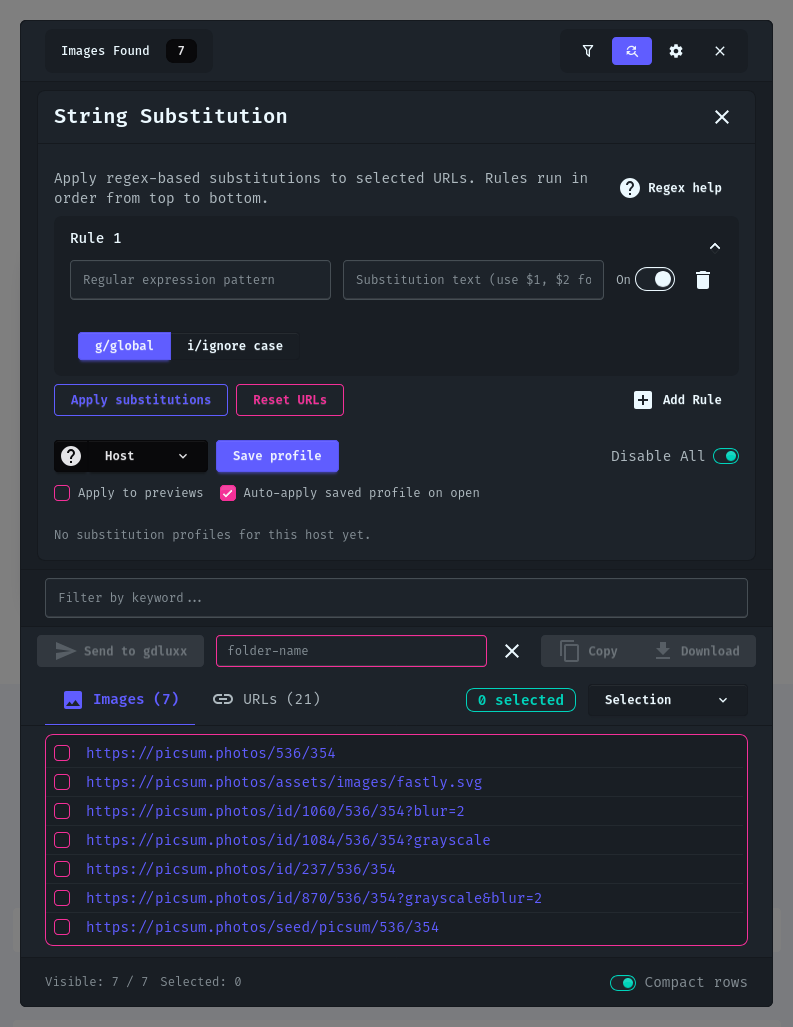The height and width of the screenshot is (1027, 793).
Task: Enable the Apply to previews checkbox
Action: (62, 493)
